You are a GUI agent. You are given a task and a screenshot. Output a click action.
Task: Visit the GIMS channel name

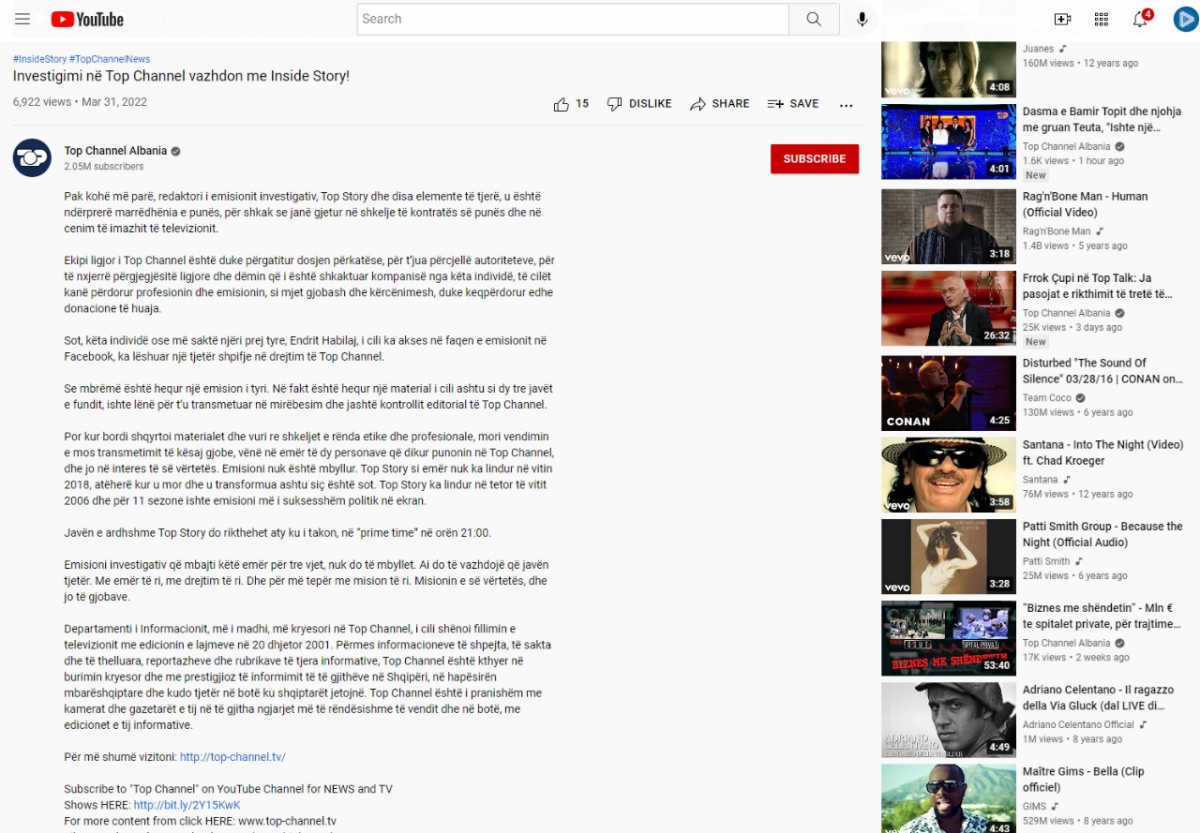(1034, 807)
